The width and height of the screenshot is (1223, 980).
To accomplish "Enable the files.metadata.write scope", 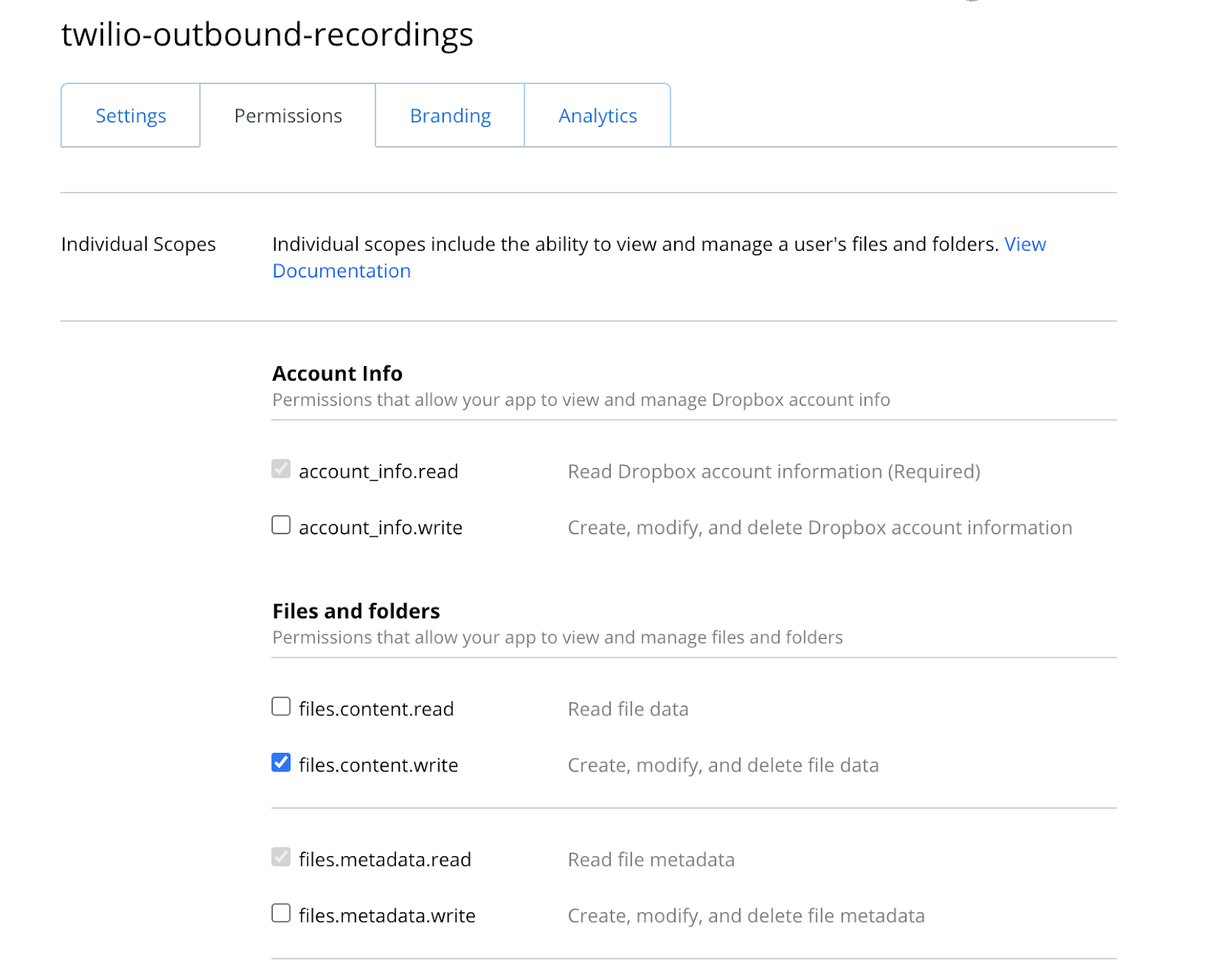I will pyautogui.click(x=281, y=913).
